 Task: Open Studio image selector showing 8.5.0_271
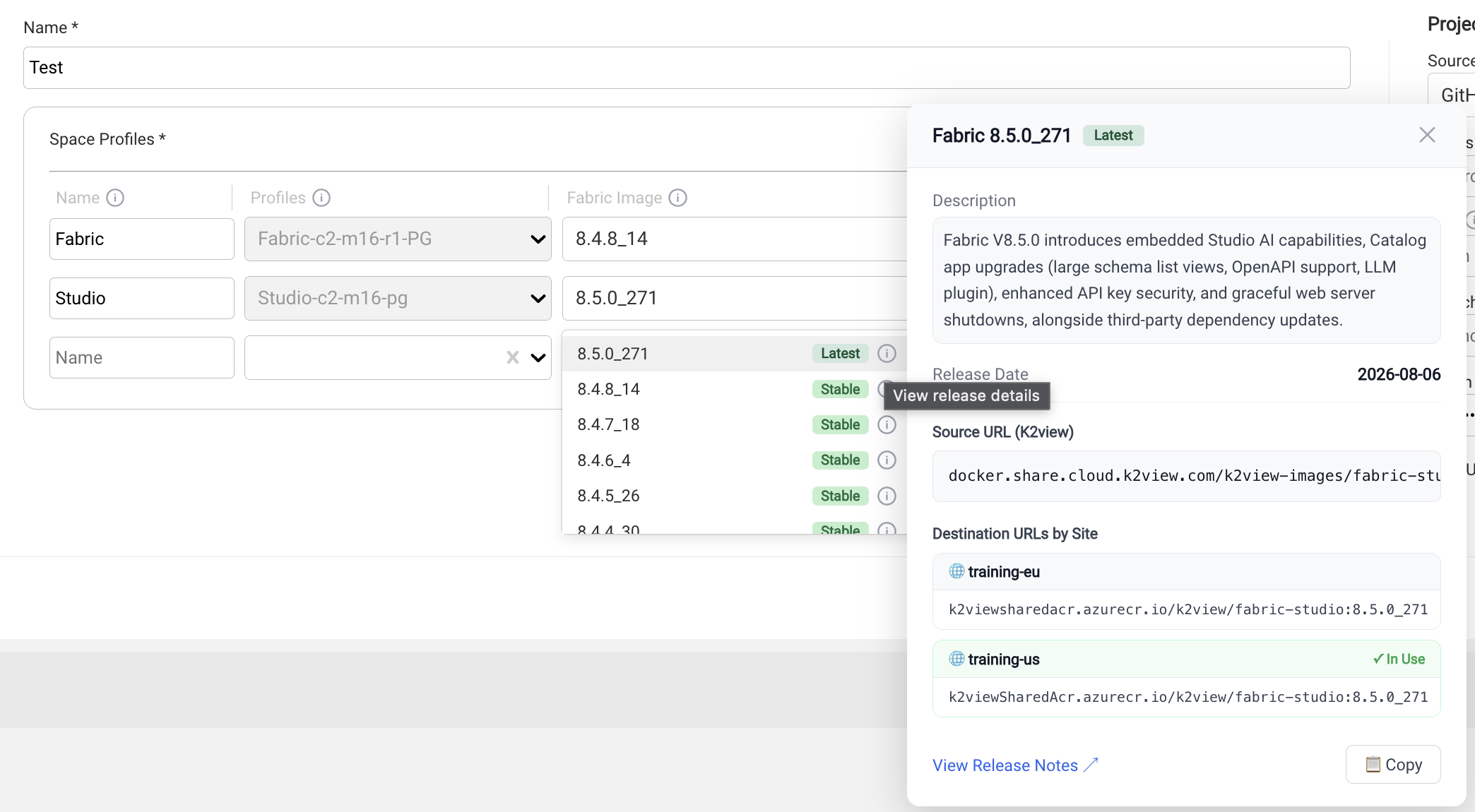[735, 298]
